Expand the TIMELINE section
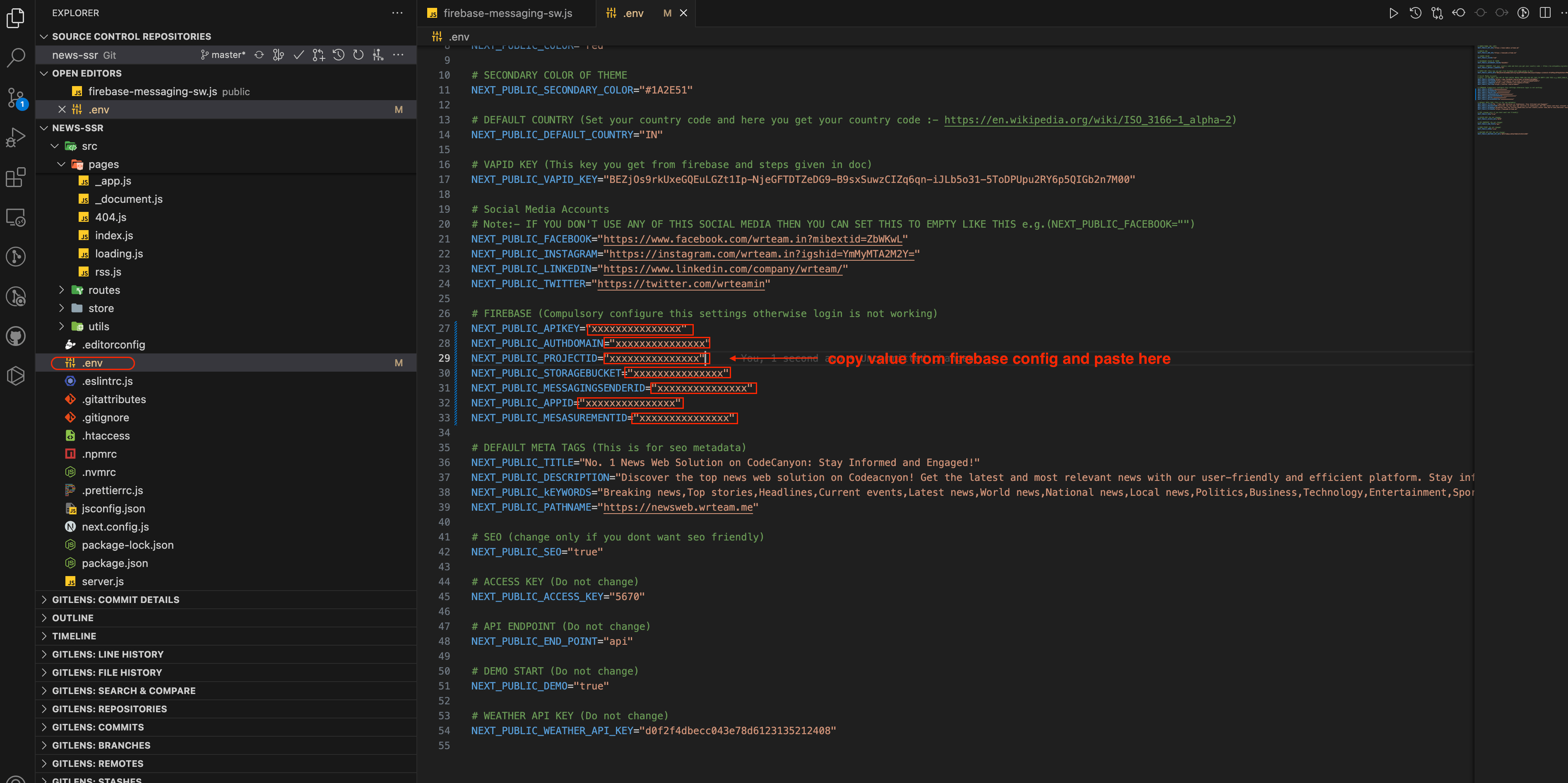 (74, 636)
